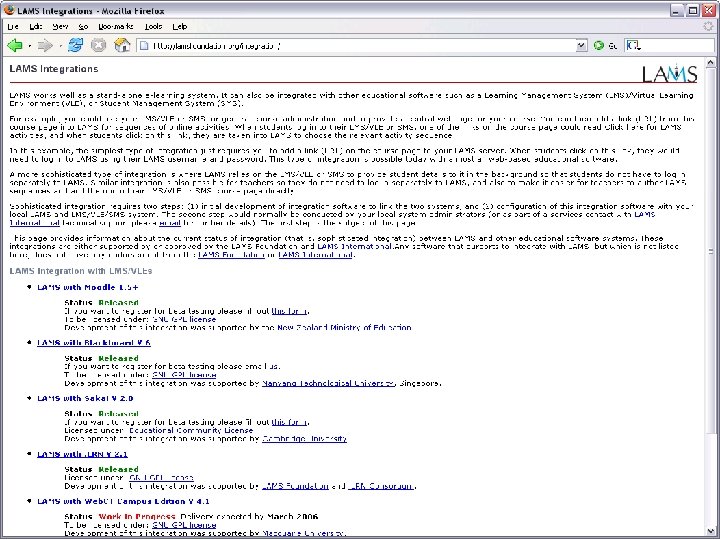The height and width of the screenshot is (540, 720).
Task: Click the page icon in the address bar
Action: pos(144,45)
